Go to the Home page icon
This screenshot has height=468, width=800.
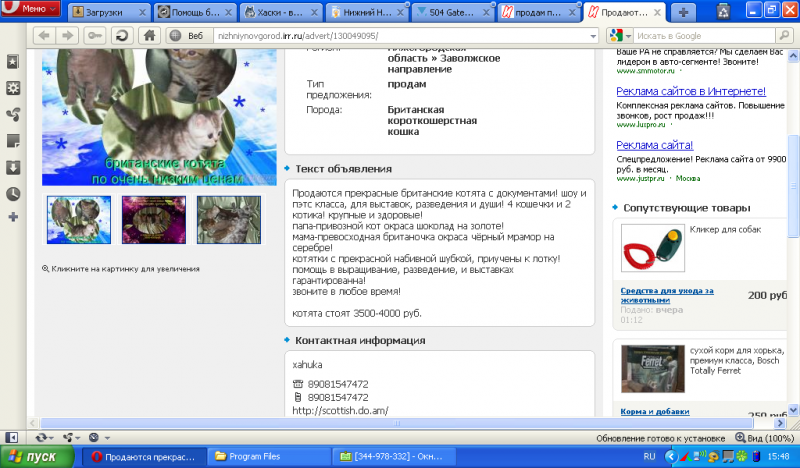[x=148, y=35]
